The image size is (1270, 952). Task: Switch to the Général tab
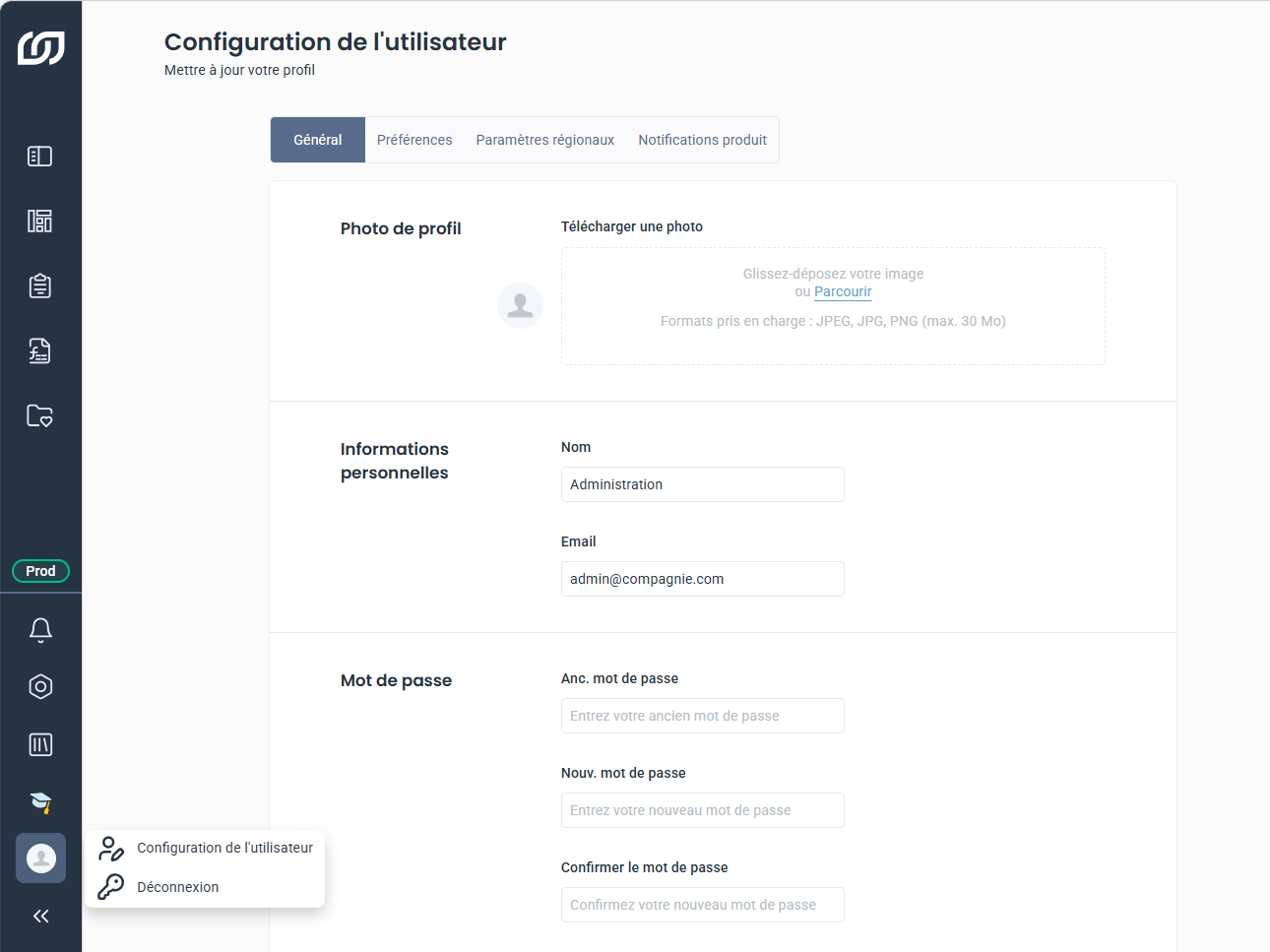point(318,140)
